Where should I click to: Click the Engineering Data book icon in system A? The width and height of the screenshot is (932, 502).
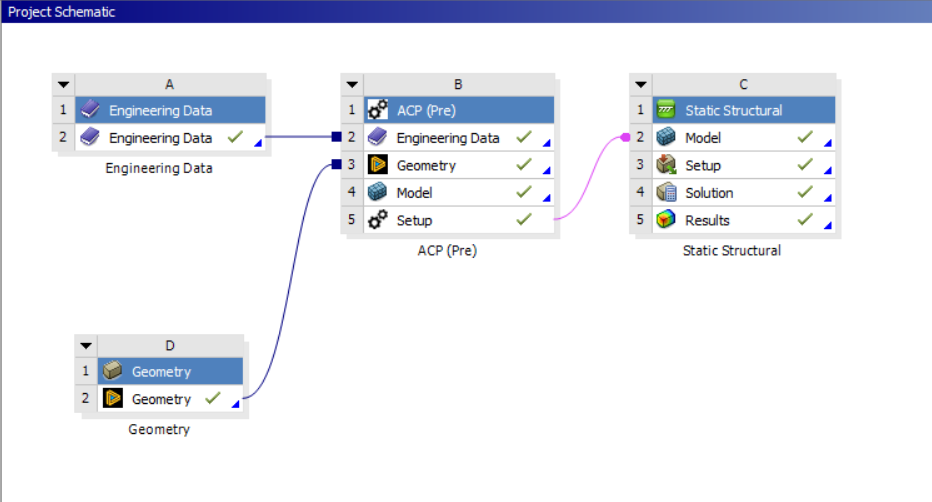[x=90, y=138]
